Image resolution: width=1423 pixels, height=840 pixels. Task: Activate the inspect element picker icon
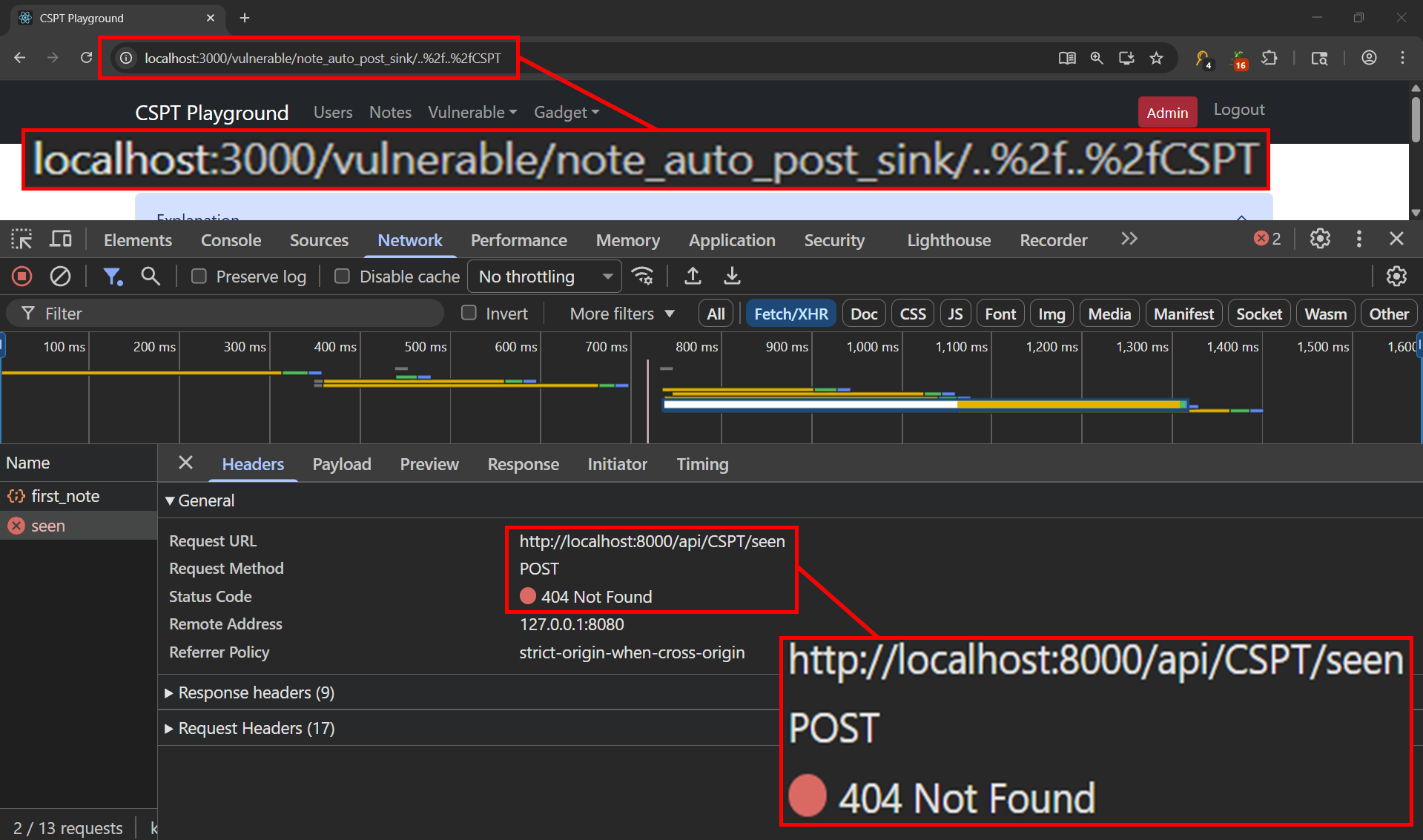[22, 239]
